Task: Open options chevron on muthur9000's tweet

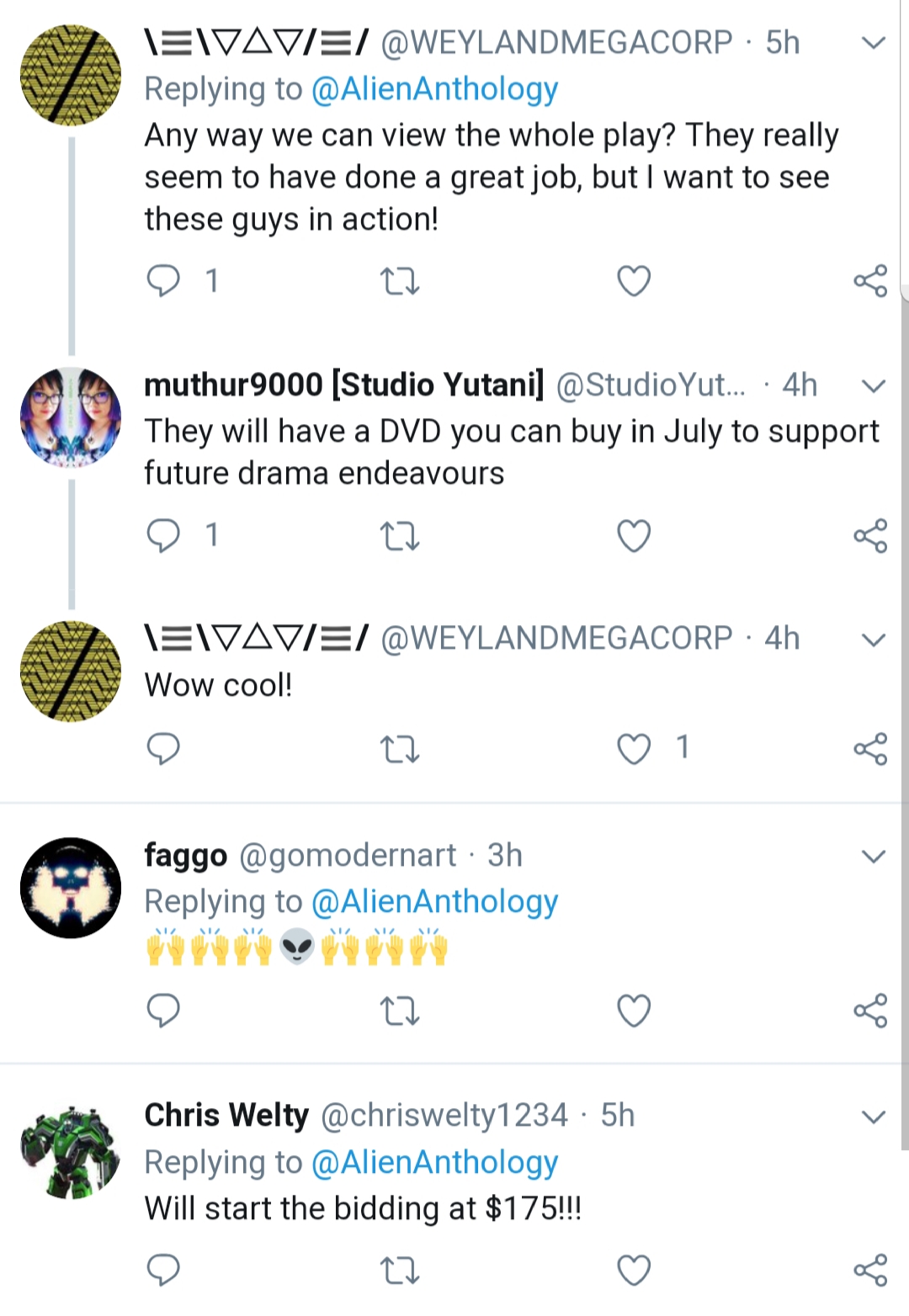Action: click(874, 386)
